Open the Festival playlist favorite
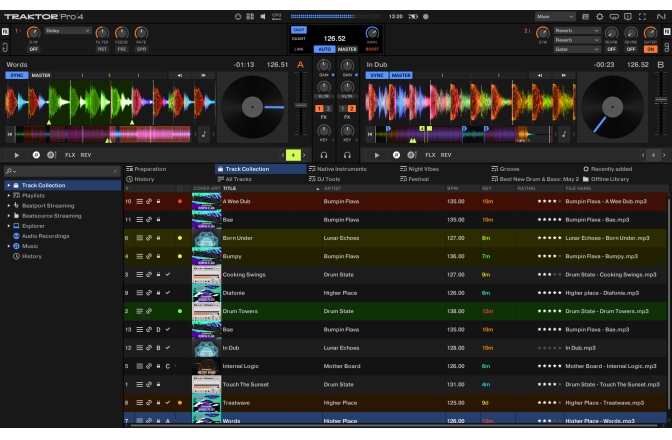 coord(414,179)
